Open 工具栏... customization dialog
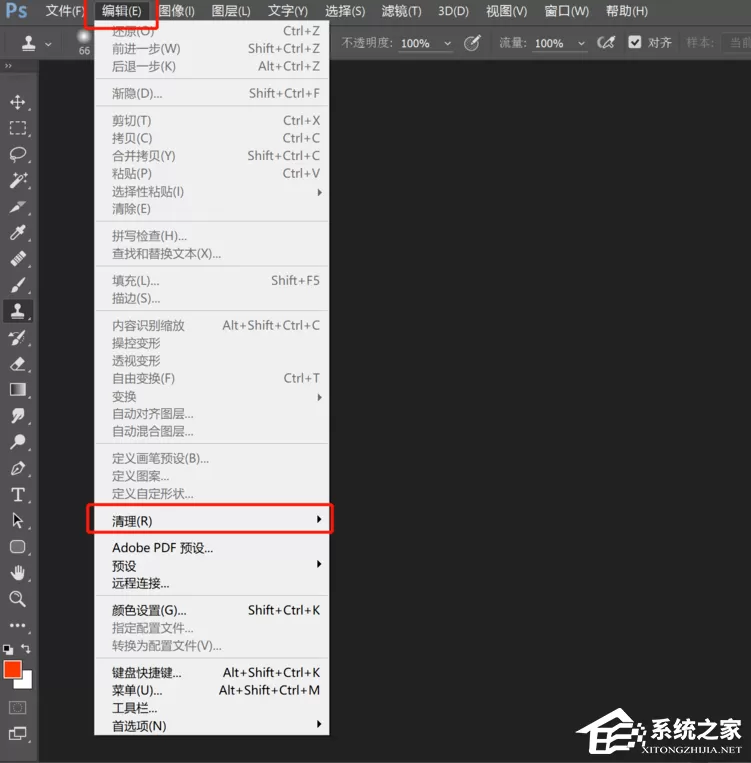Screen dimensions: 751x763 coord(212,708)
